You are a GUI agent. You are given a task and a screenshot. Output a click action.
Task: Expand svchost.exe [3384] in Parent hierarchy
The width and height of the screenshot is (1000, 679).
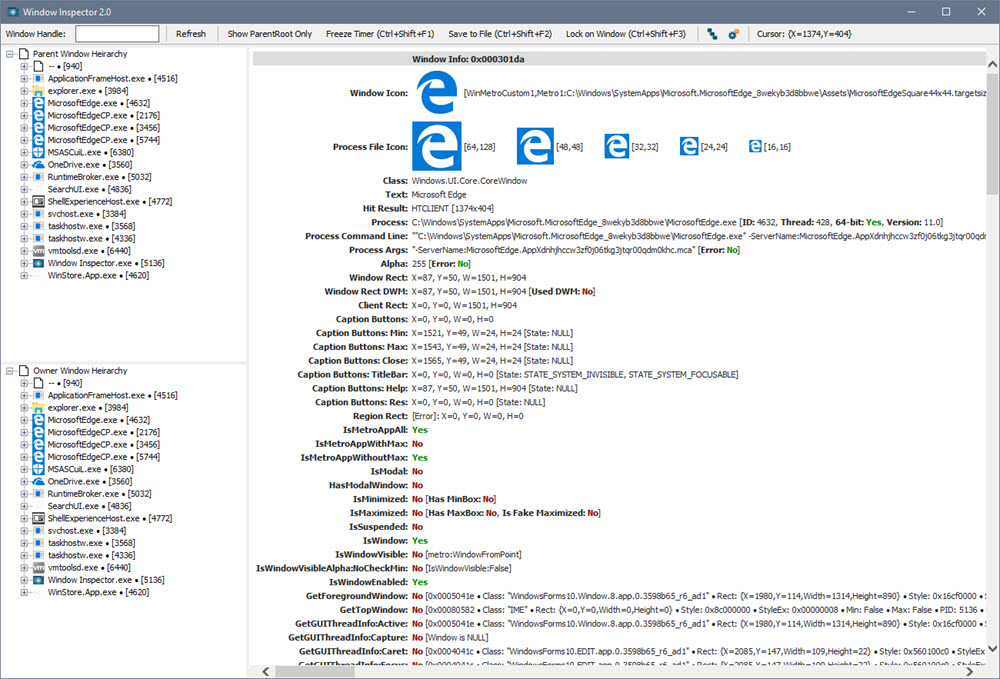point(24,214)
